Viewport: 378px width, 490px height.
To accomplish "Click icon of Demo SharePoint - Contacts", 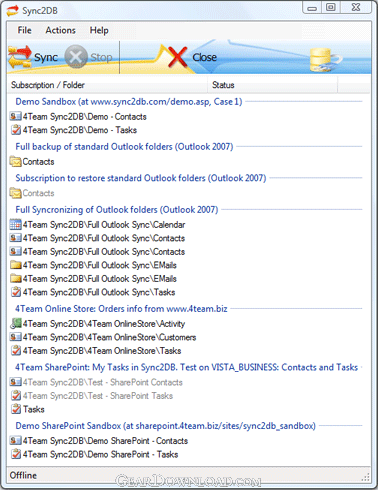I will pos(15,440).
